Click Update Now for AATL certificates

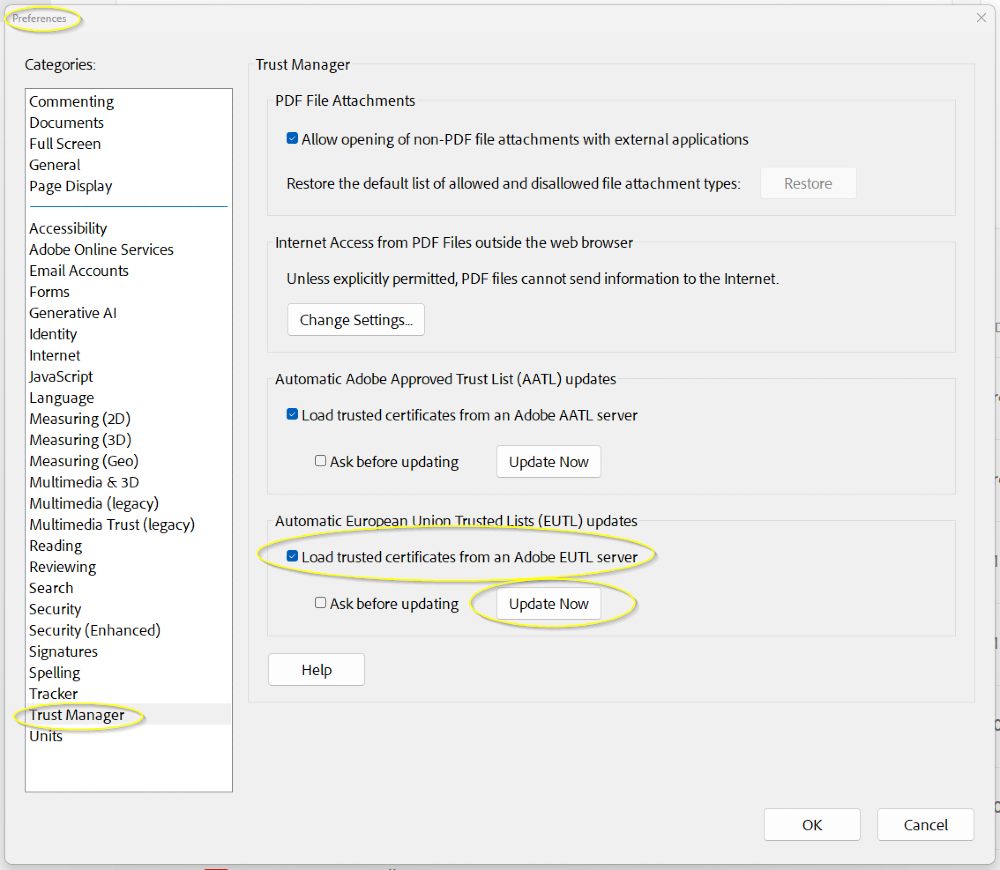pos(548,461)
